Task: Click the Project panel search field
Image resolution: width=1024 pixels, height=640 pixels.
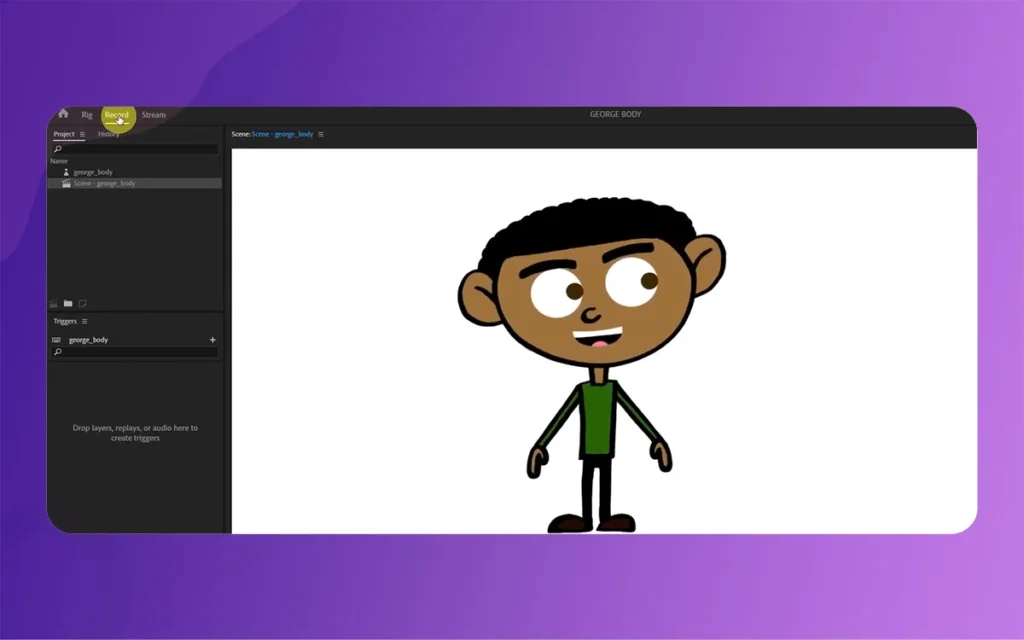Action: coord(136,149)
